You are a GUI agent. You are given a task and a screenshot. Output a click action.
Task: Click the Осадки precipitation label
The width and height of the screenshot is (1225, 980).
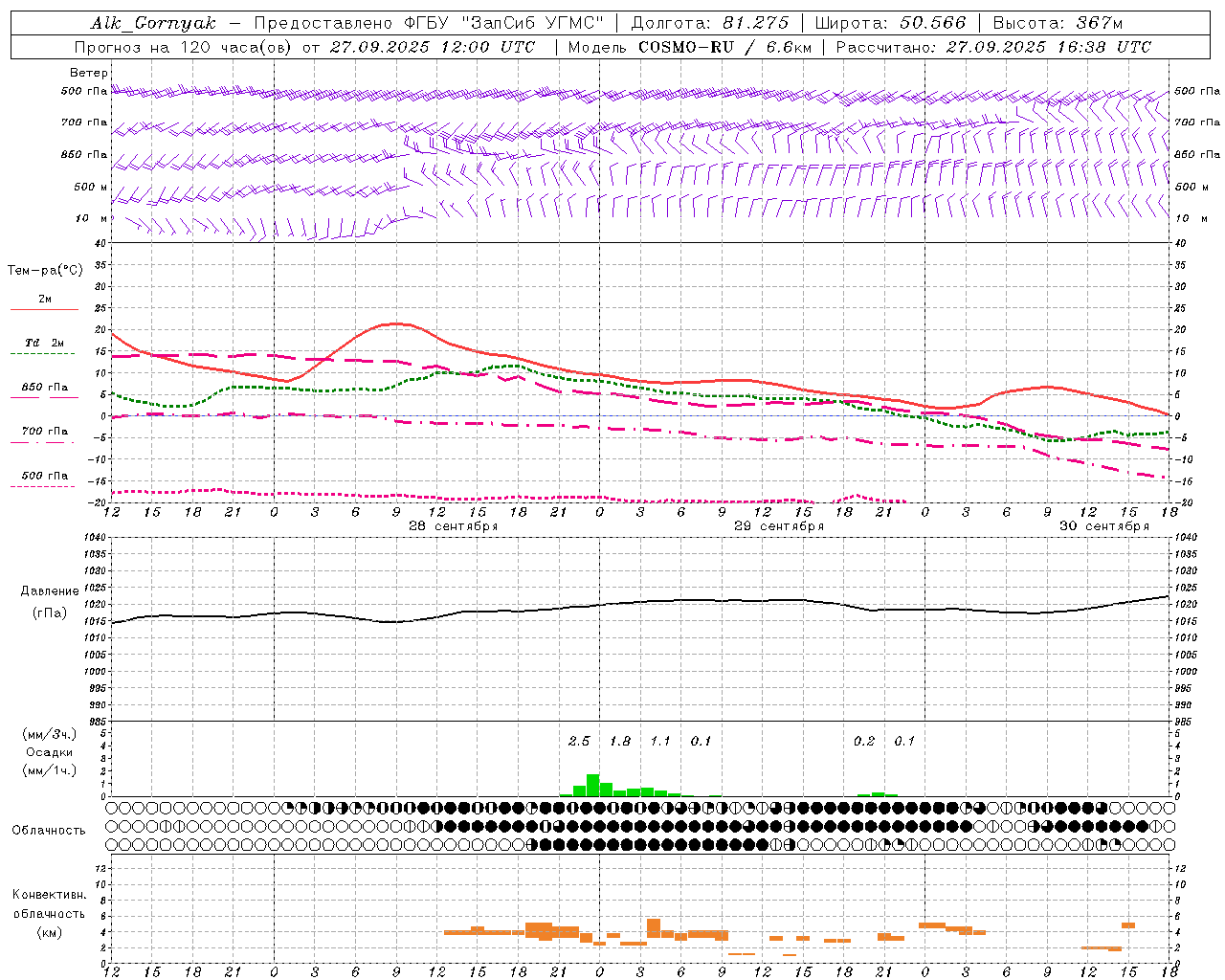click(50, 752)
